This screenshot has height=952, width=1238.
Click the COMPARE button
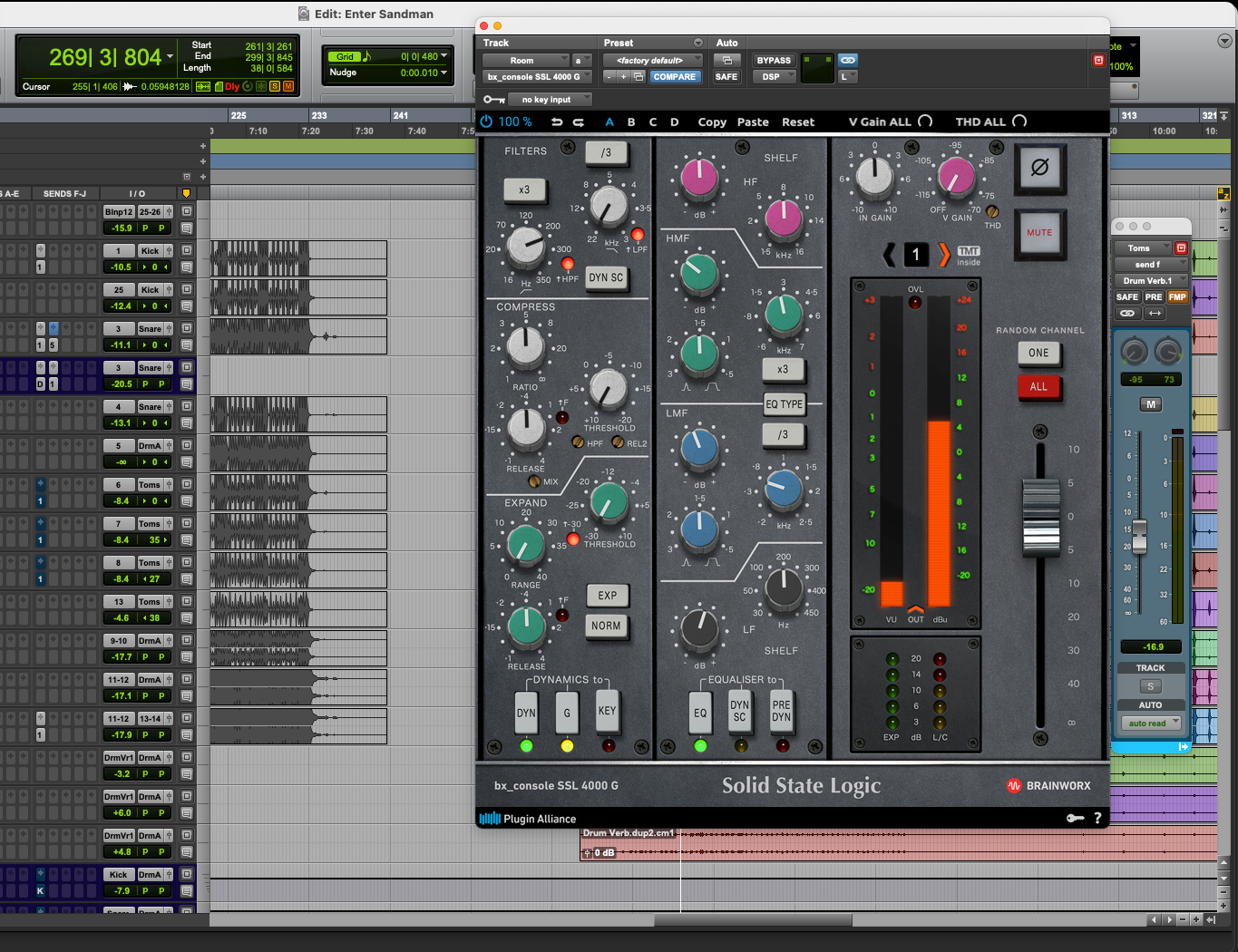click(675, 77)
